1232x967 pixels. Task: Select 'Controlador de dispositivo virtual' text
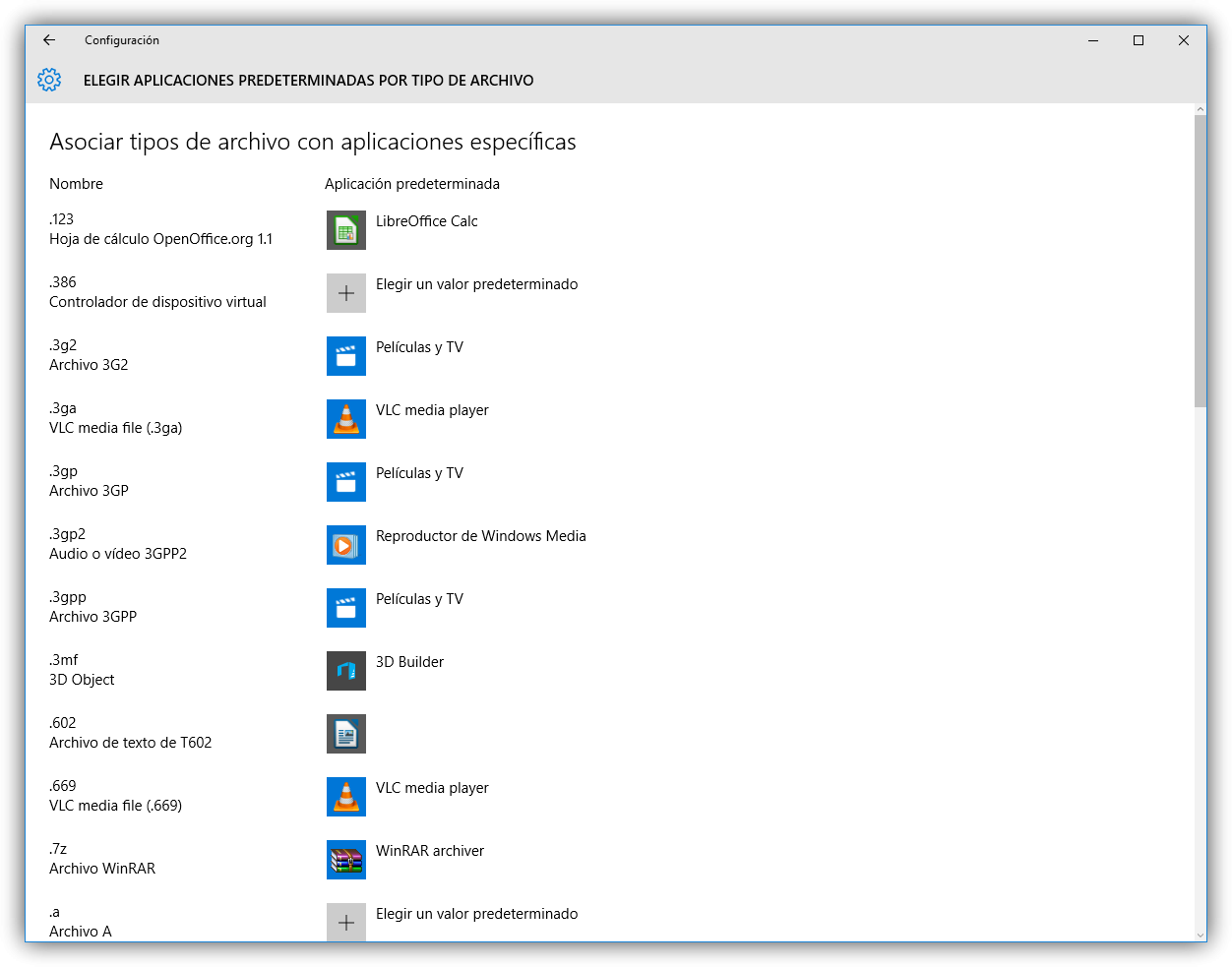pyautogui.click(x=157, y=302)
